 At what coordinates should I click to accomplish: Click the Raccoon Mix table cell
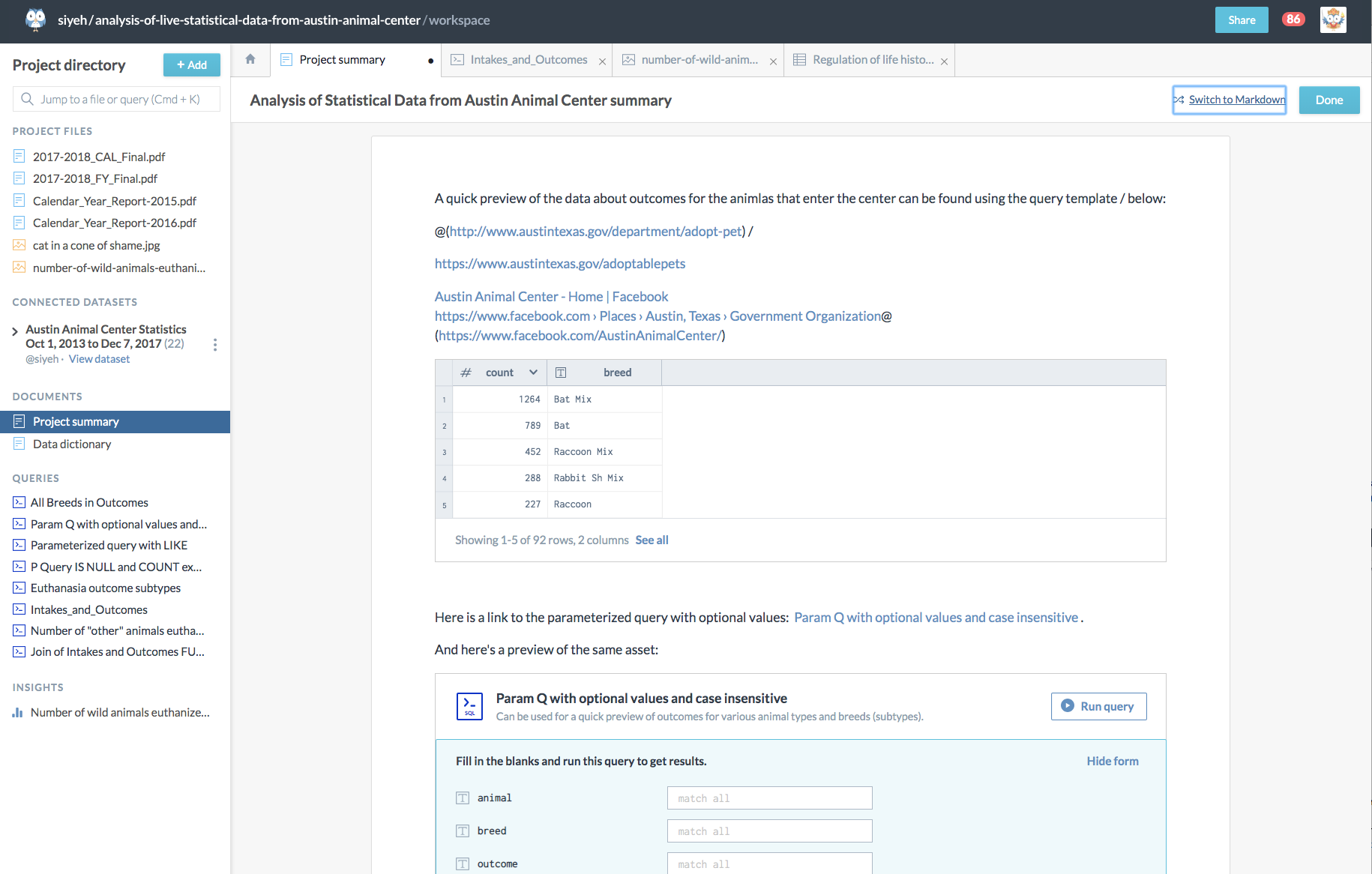coord(605,452)
